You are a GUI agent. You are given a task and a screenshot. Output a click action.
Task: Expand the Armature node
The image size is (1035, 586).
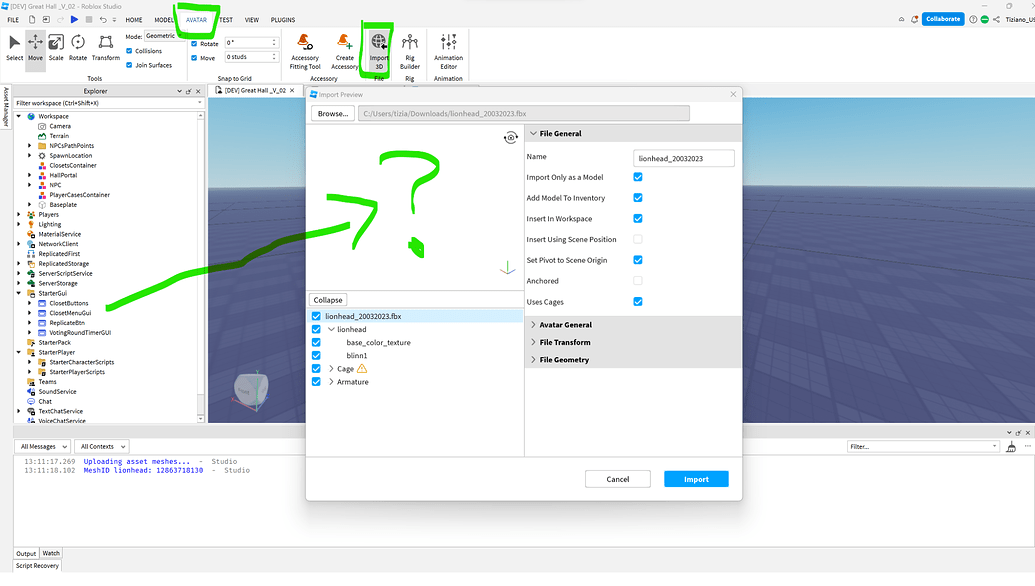click(331, 382)
